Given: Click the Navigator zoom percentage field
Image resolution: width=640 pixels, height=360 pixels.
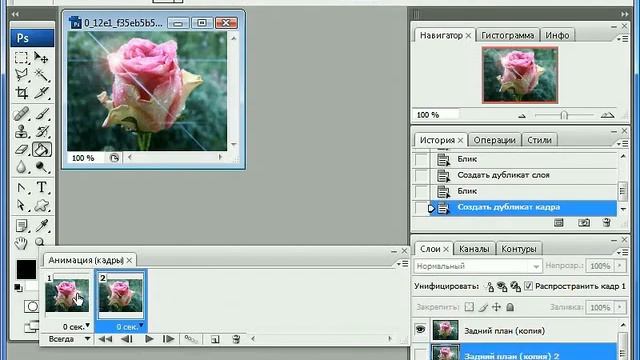Looking at the screenshot, I should coord(436,115).
